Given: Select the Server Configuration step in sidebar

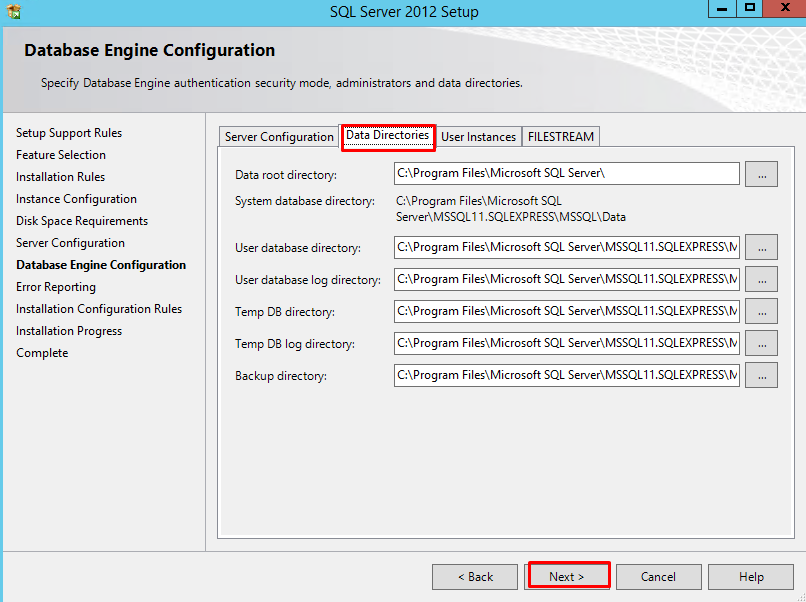Looking at the screenshot, I should 70,243.
